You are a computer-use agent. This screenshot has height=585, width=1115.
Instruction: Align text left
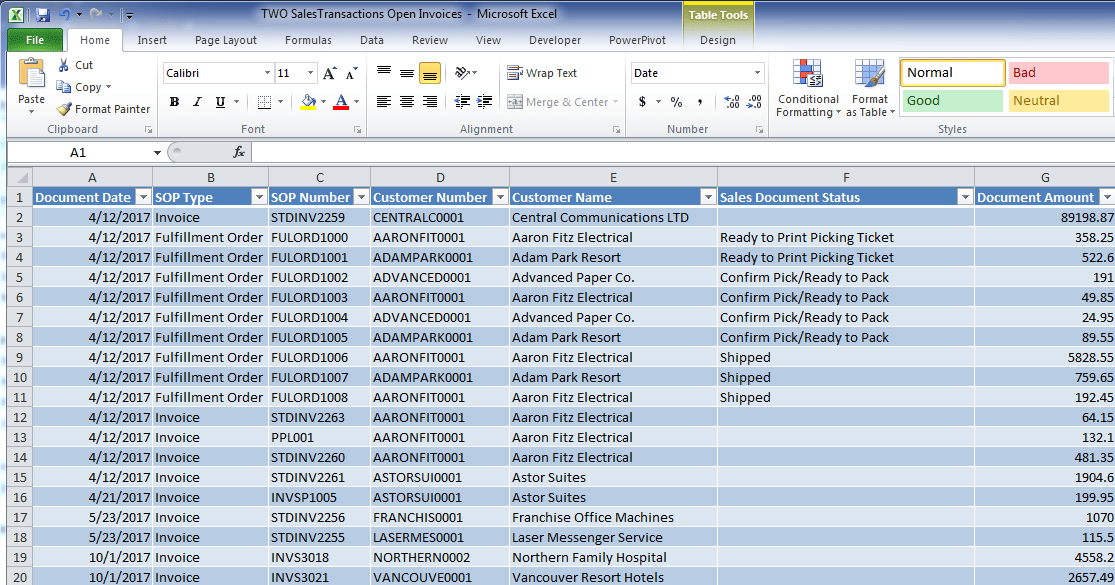[384, 102]
